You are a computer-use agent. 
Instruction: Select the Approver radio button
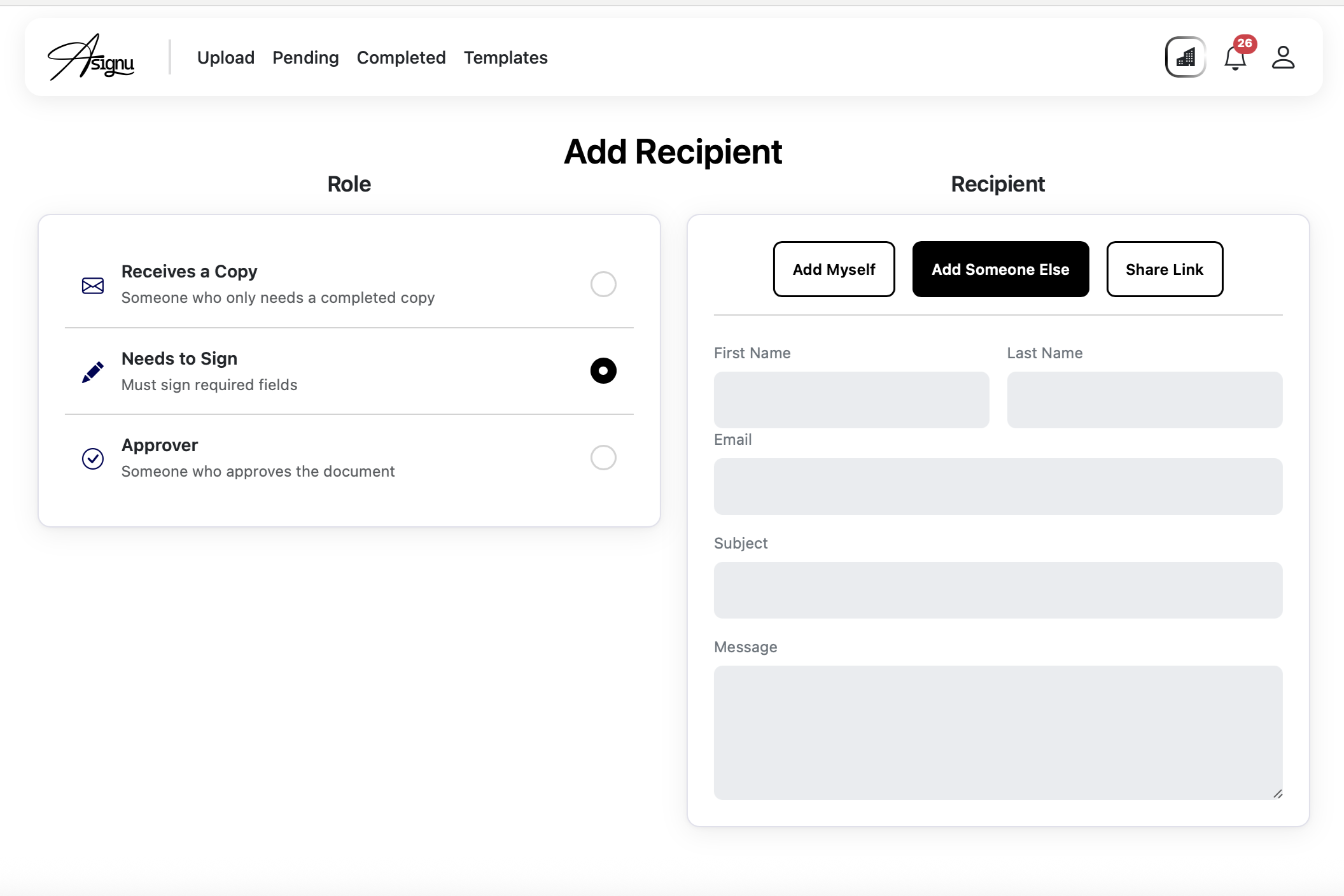603,458
